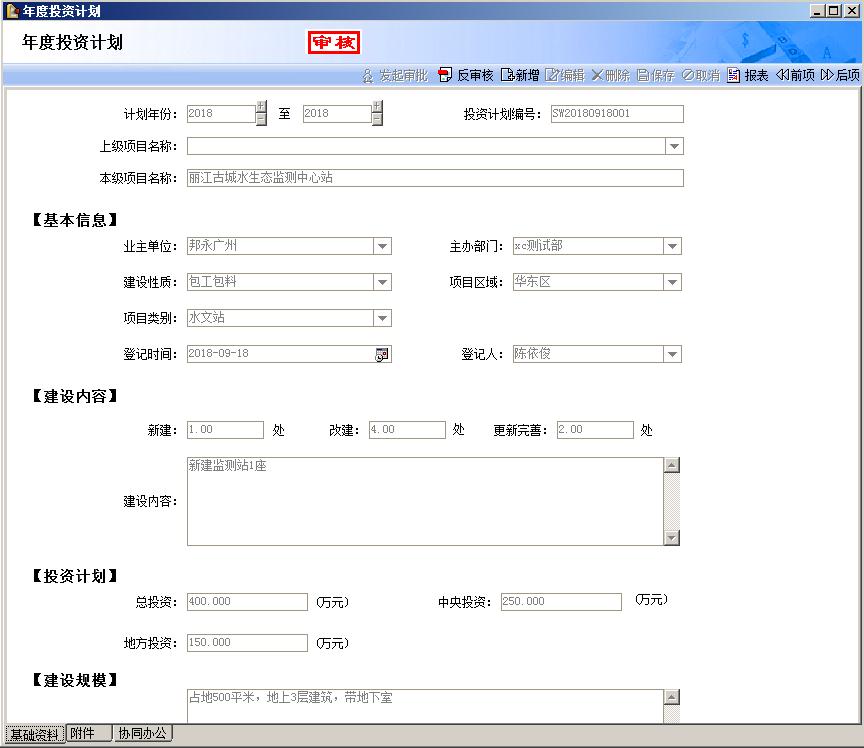This screenshot has width=864, height=748.
Task: Click 新增 to add a new record
Action: (520, 75)
